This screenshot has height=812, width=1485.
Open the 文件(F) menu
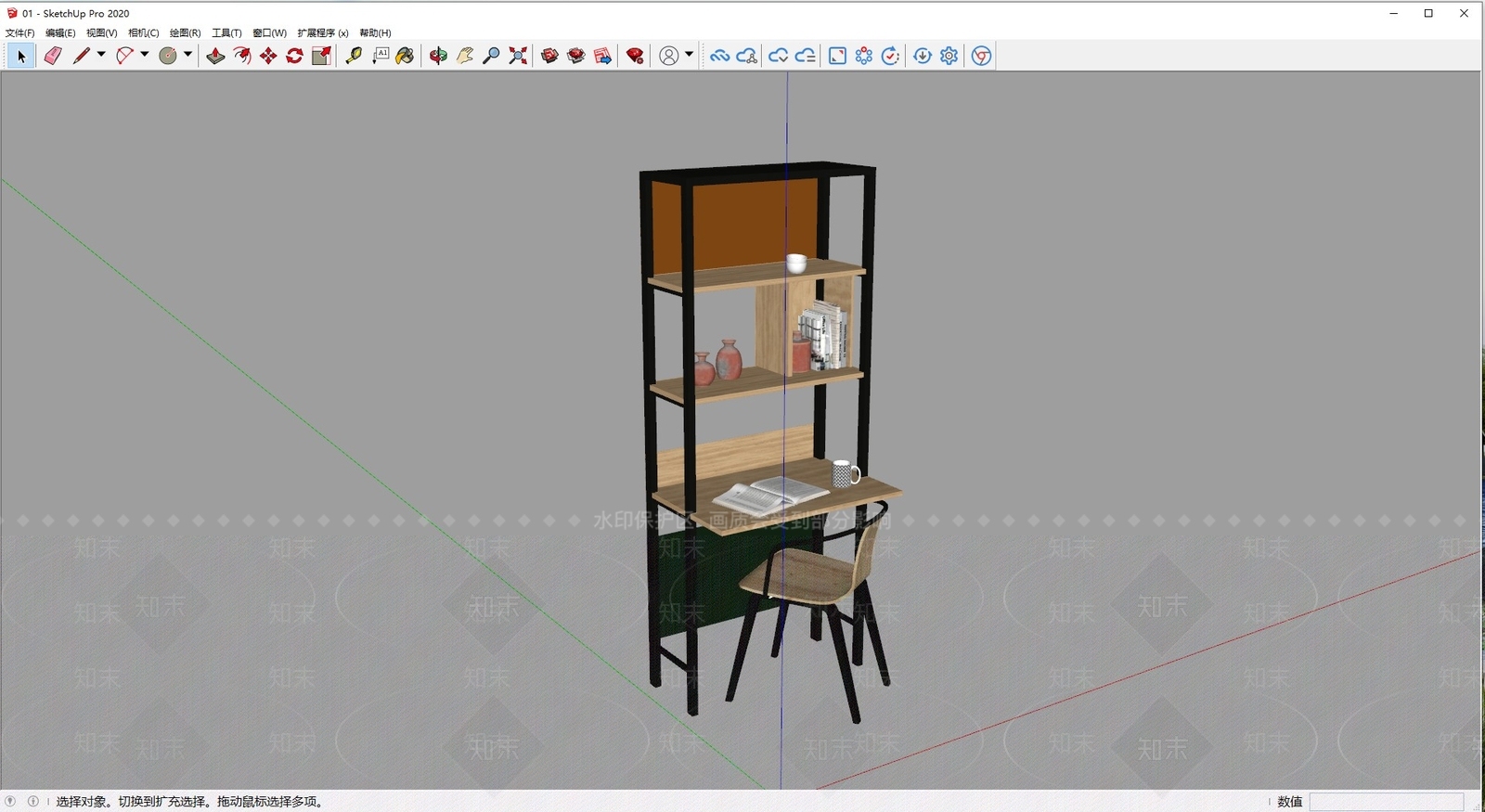[19, 32]
